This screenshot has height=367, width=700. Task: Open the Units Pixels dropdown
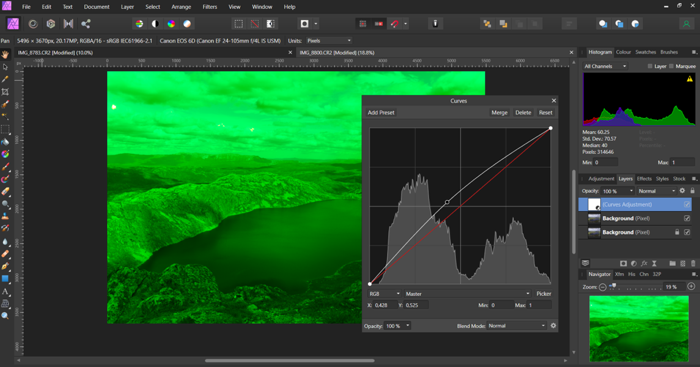pyautogui.click(x=329, y=41)
